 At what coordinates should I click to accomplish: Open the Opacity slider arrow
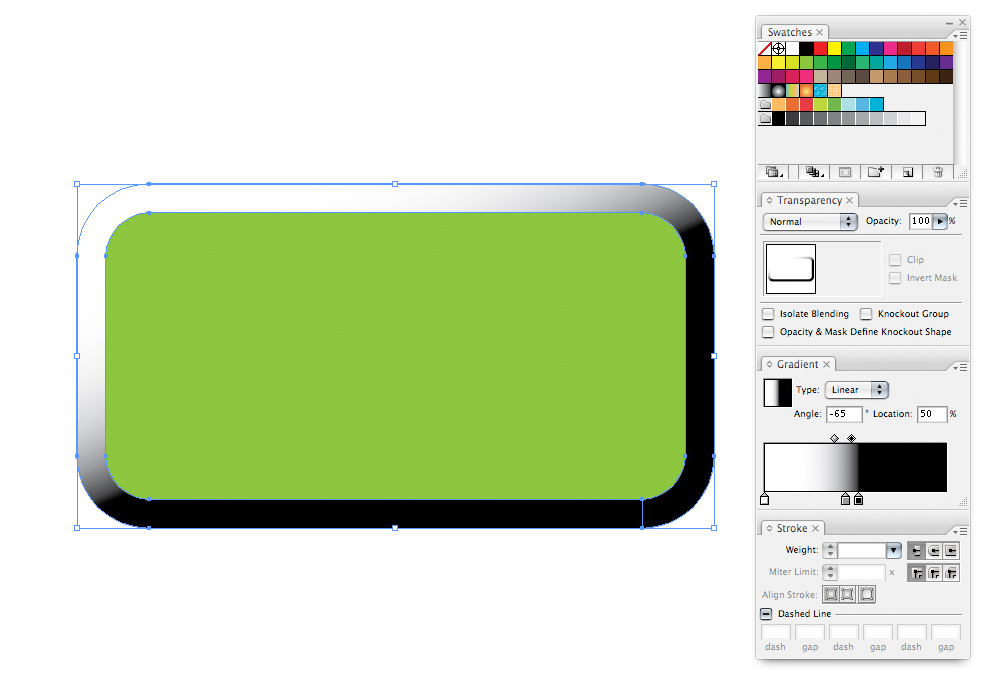coord(940,221)
